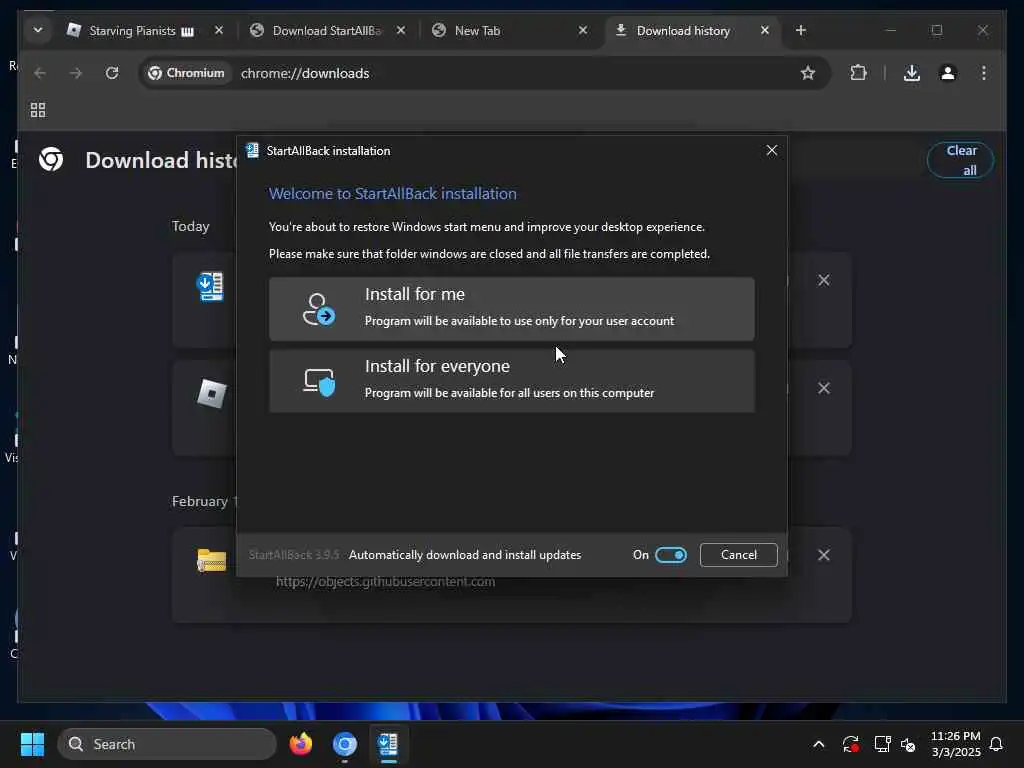The width and height of the screenshot is (1024, 768).
Task: Remove the February zip download entry
Action: 824,555
